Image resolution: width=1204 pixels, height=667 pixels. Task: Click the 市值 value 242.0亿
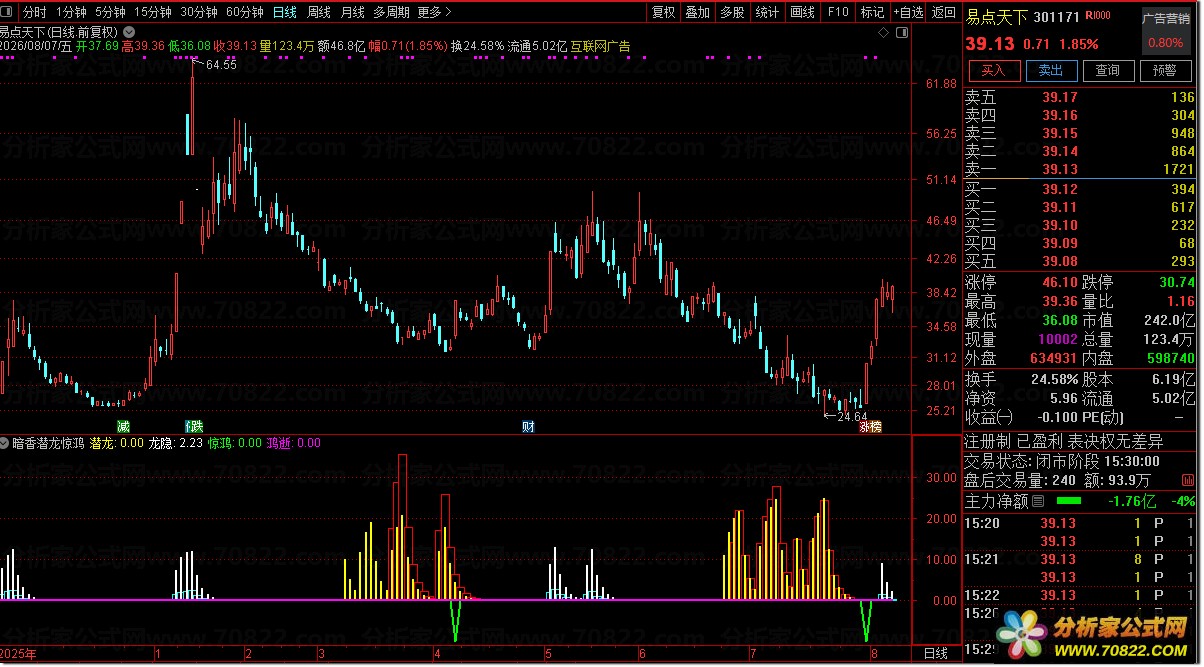[1171, 320]
